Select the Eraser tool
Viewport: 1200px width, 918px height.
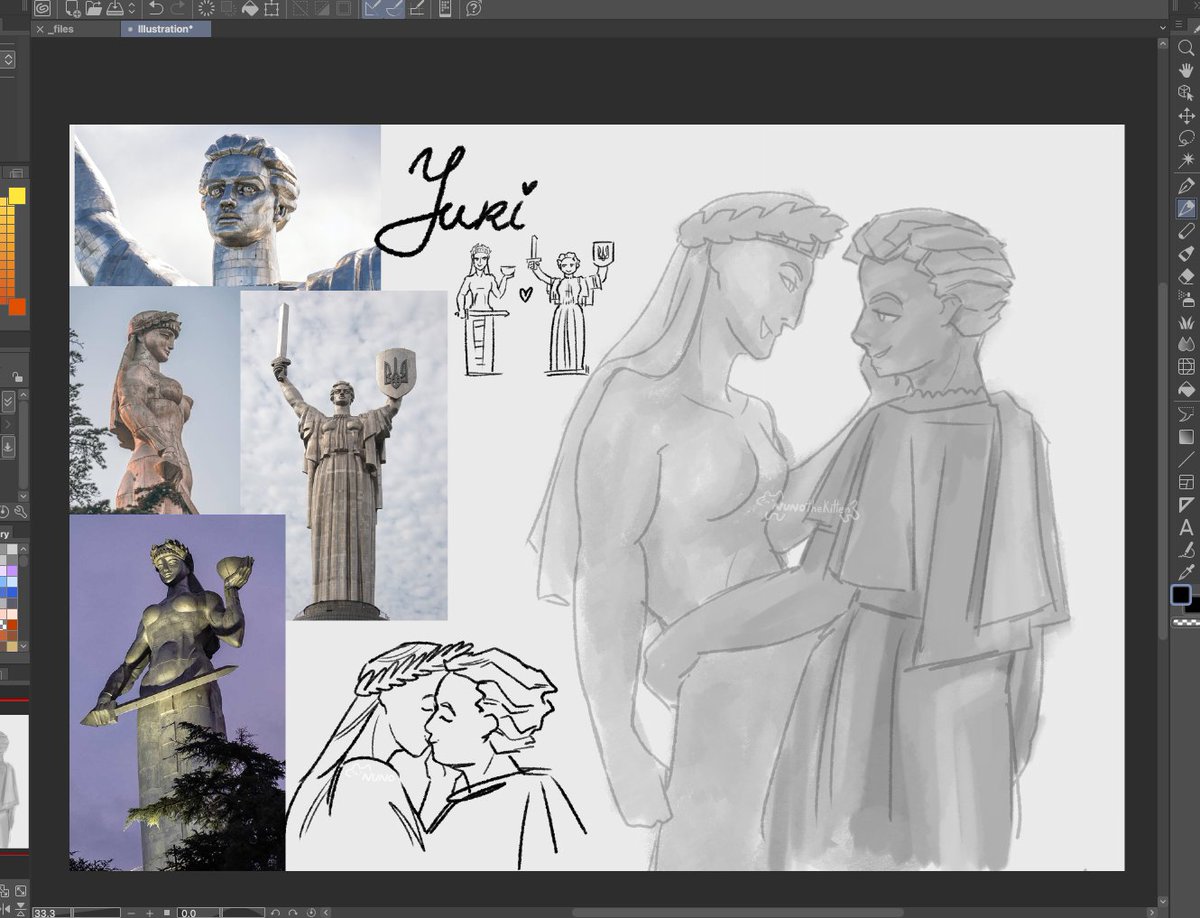[x=1186, y=276]
